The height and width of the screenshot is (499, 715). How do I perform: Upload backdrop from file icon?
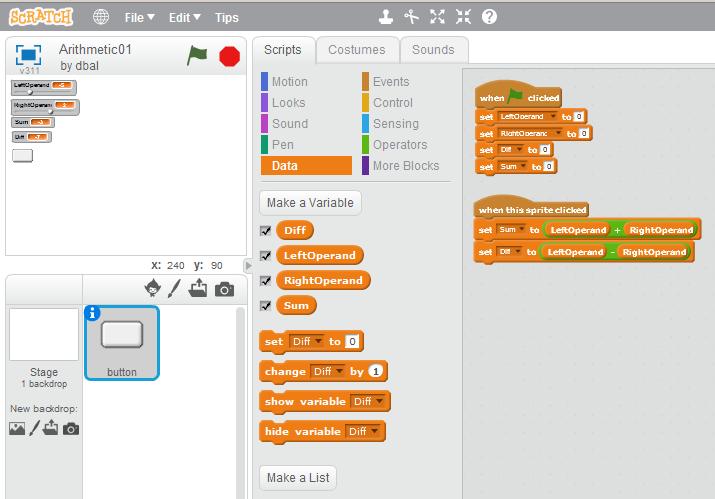51,427
